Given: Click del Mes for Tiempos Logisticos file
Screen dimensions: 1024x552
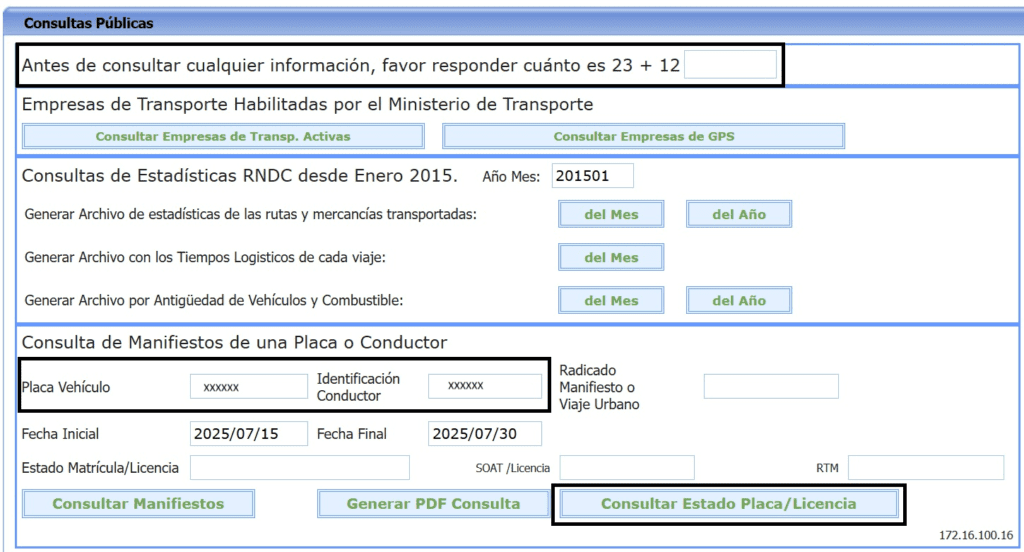Looking at the screenshot, I should (x=610, y=257).
